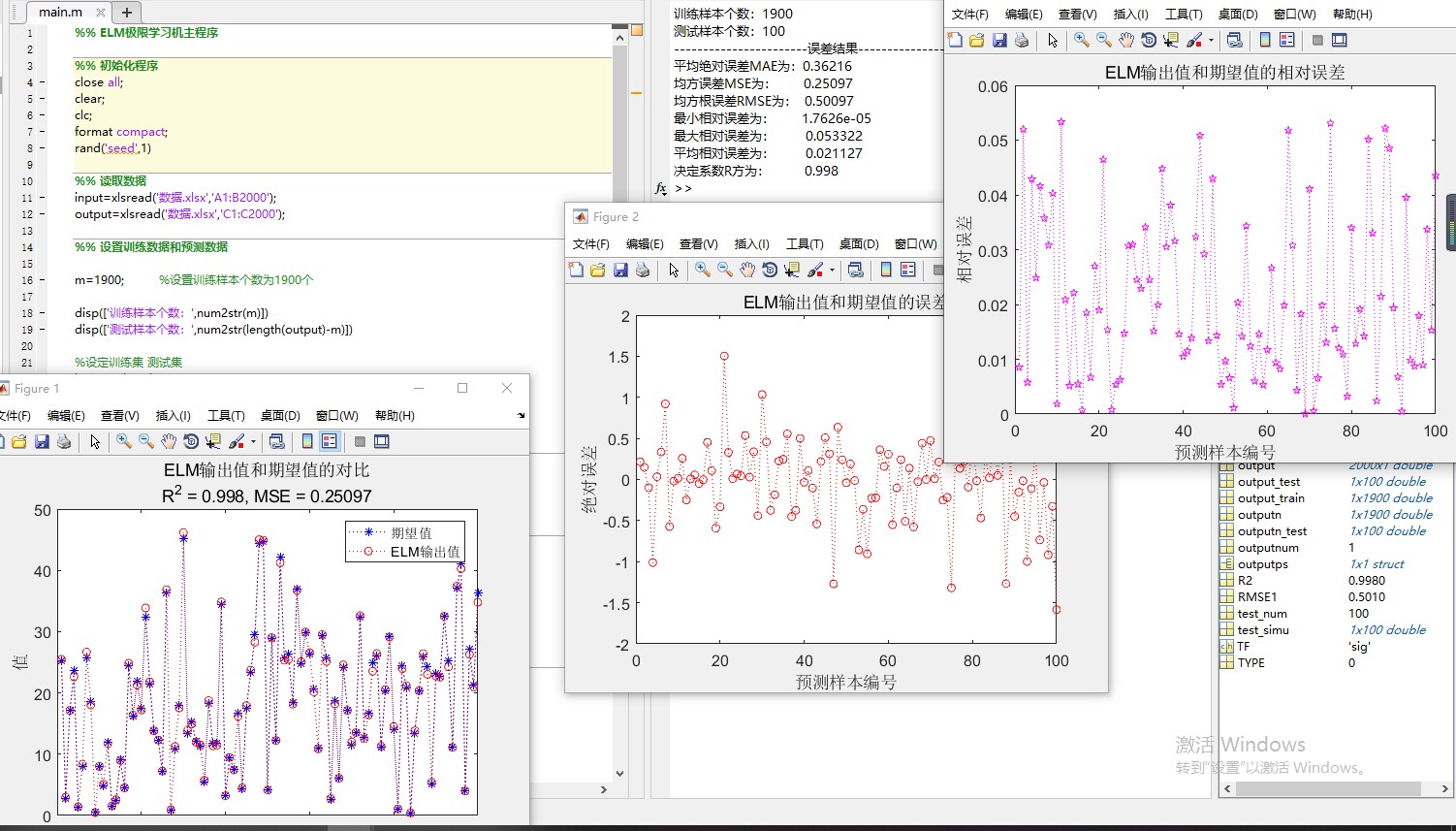Open 桌面(D) menu in relative error figure
Viewport: 1456px width, 831px height.
[x=1238, y=15]
